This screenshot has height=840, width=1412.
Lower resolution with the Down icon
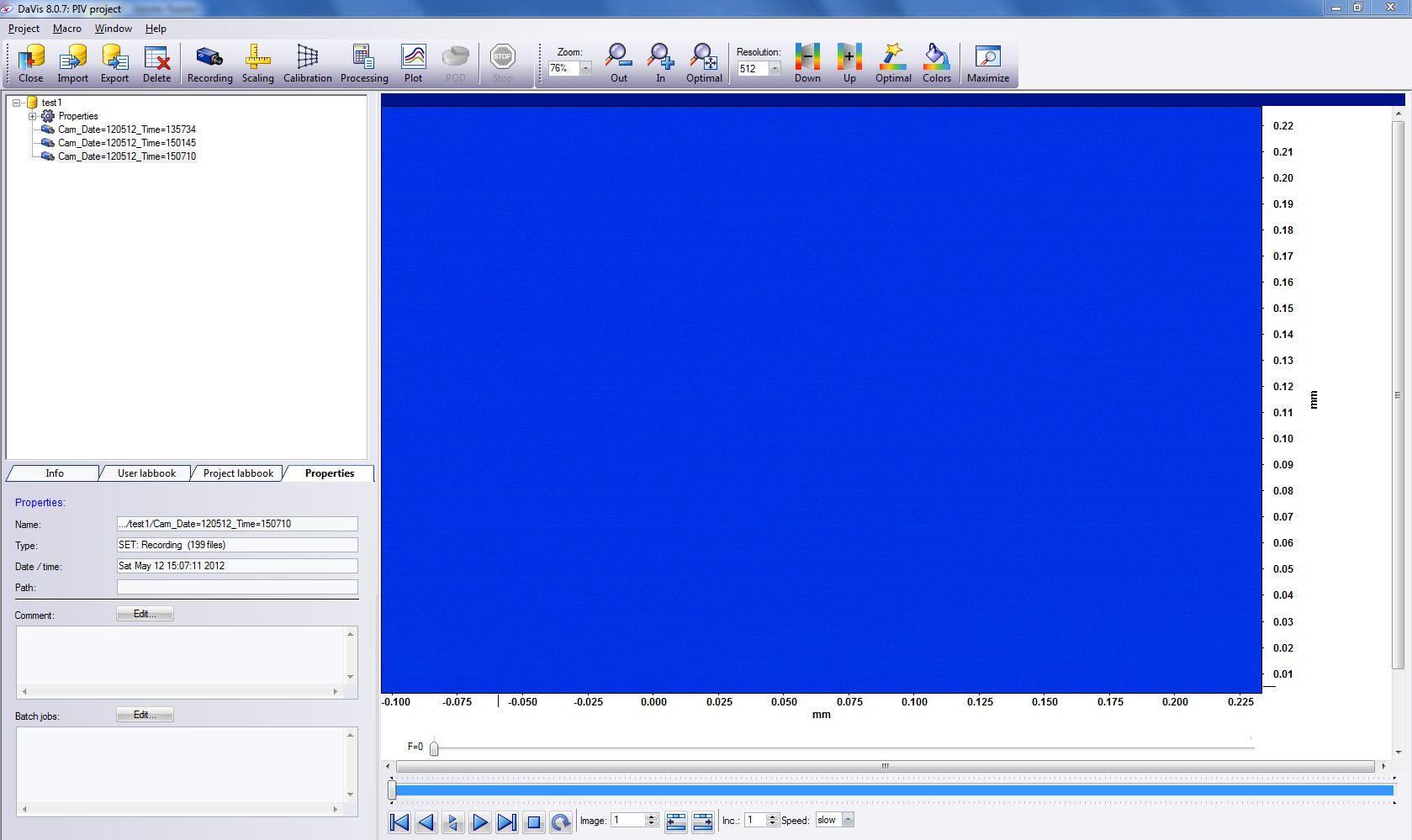(807, 64)
